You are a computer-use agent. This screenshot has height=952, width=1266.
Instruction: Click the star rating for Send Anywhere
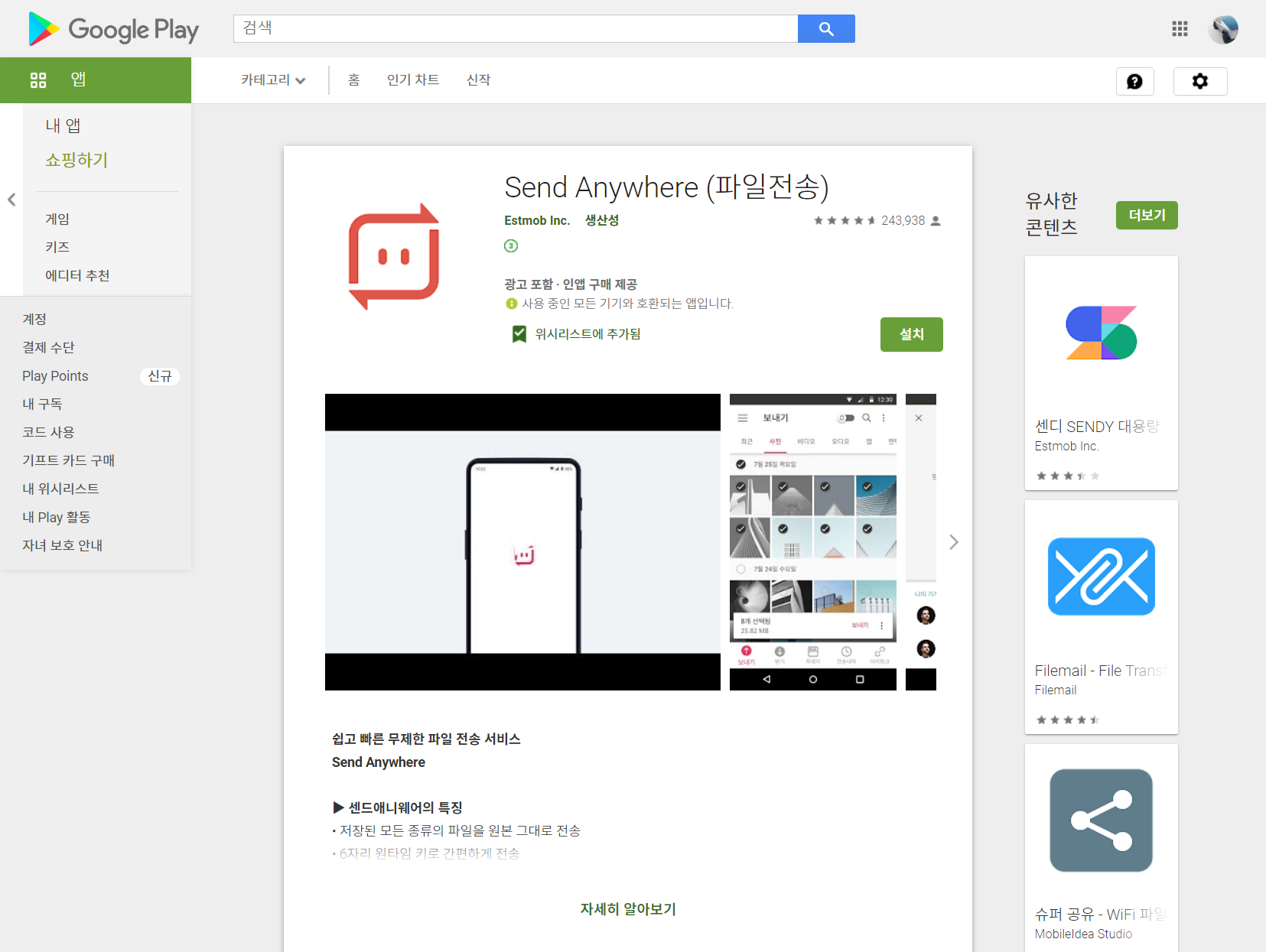[845, 221]
